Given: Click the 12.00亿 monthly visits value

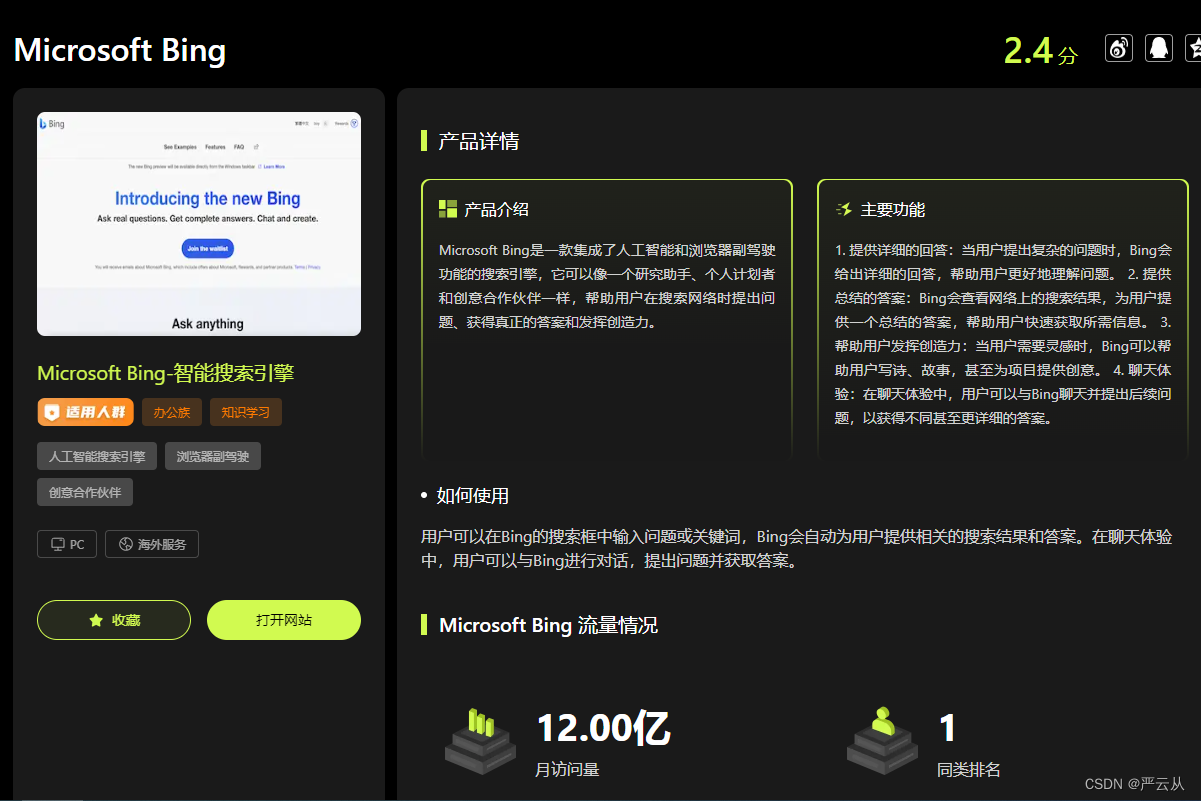Looking at the screenshot, I should (x=603, y=727).
